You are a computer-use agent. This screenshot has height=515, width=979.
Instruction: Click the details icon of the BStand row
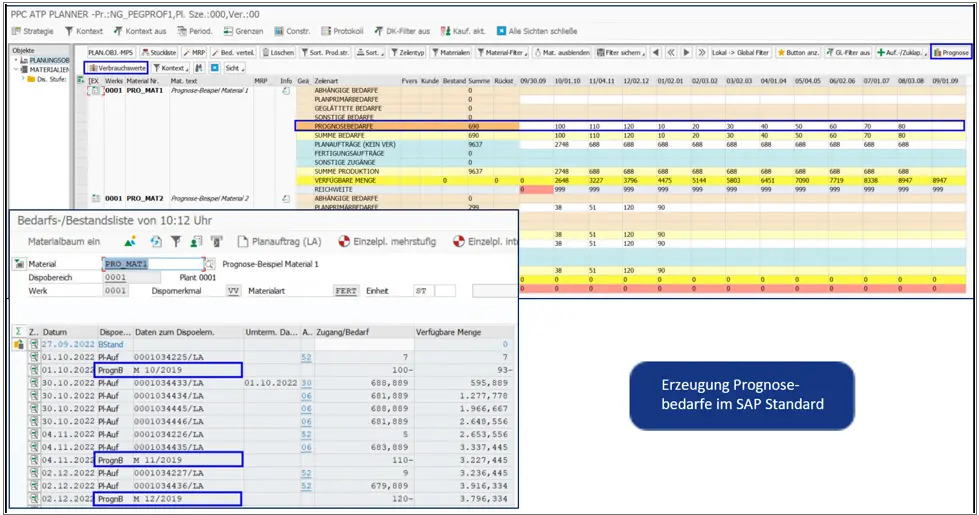[34, 345]
